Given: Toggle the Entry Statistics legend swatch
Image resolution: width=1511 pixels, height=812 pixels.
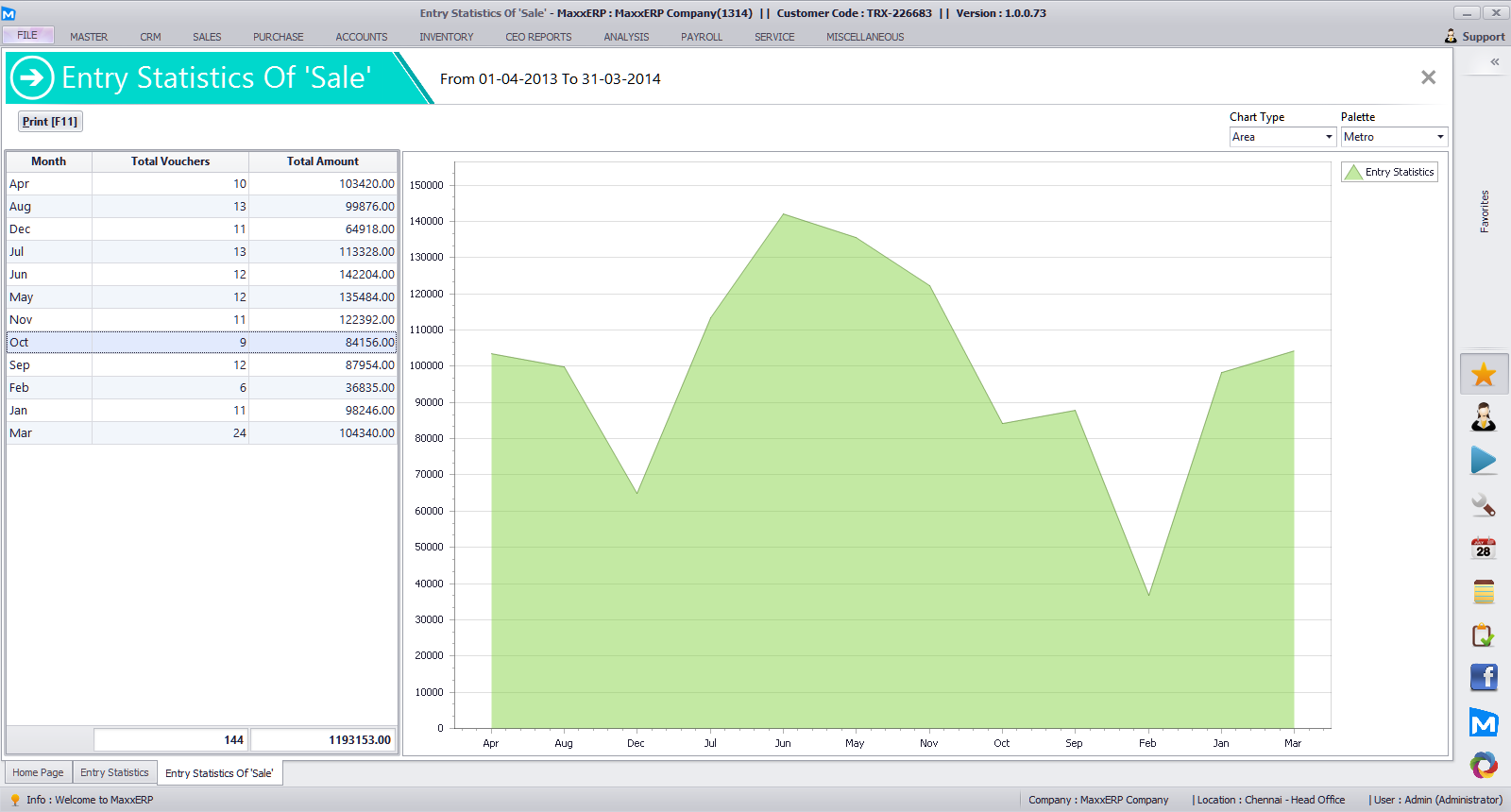Looking at the screenshot, I should click(1353, 172).
